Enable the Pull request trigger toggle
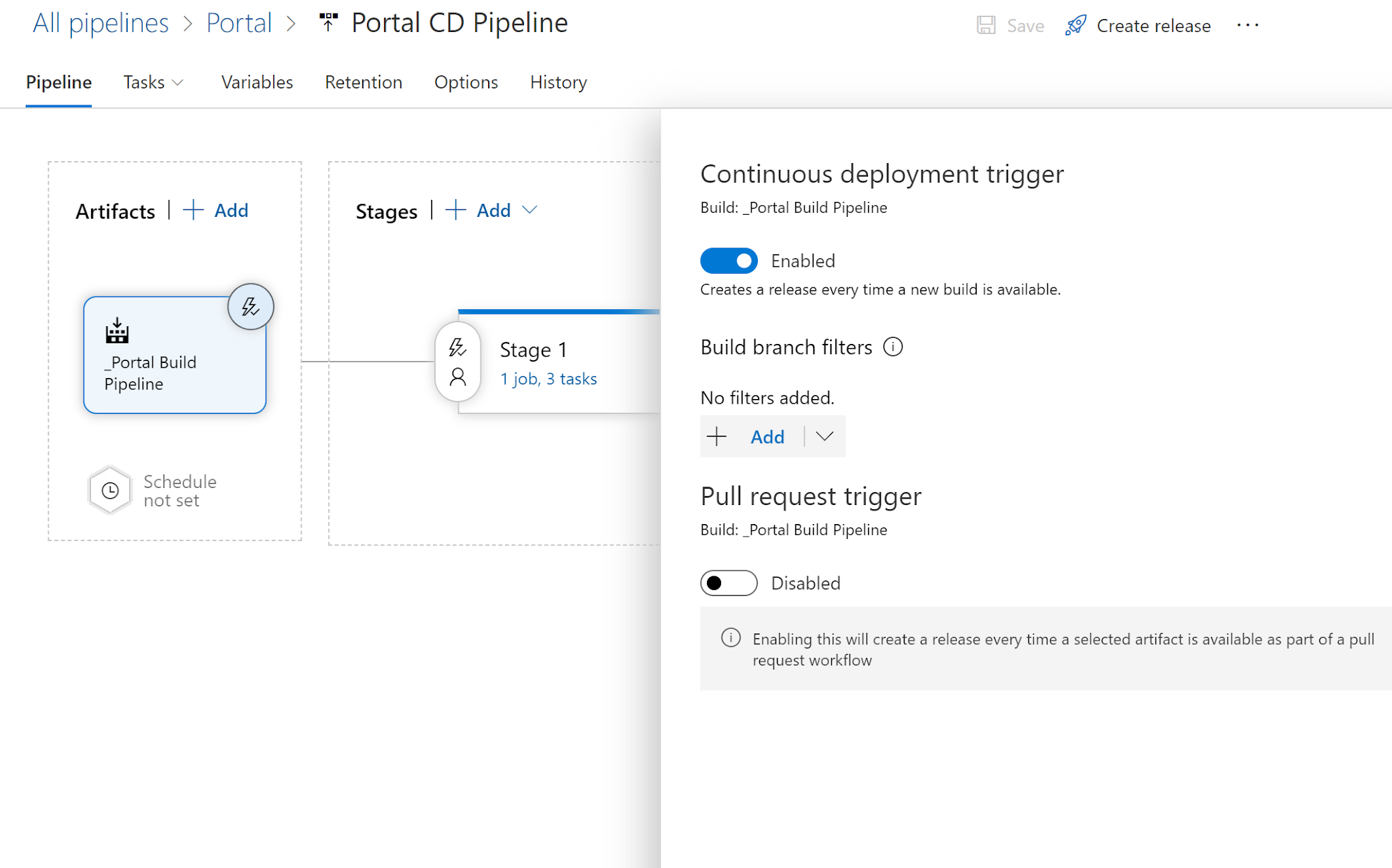The image size is (1392, 868). (729, 583)
